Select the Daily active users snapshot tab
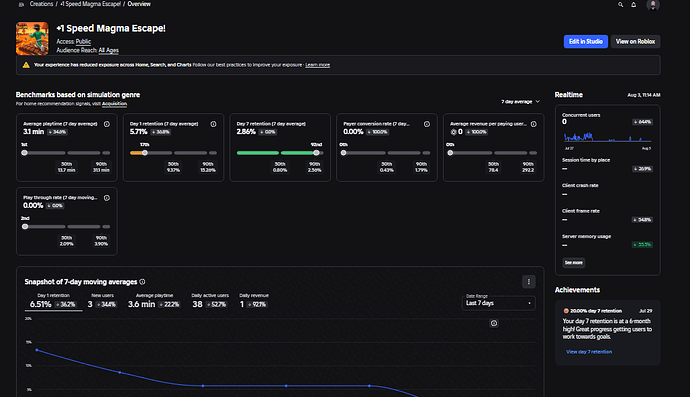690x397 pixels. 210,302
